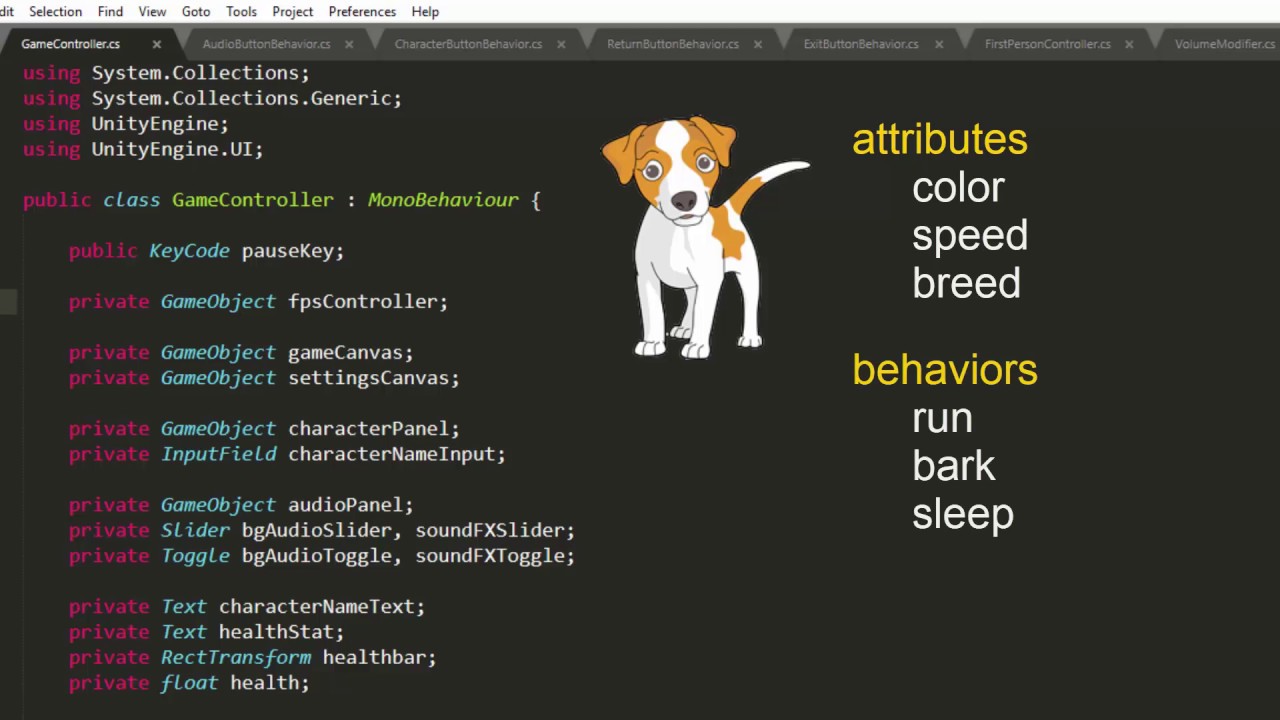This screenshot has width=1280, height=720.
Task: Open the Goto menu
Action: (196, 11)
